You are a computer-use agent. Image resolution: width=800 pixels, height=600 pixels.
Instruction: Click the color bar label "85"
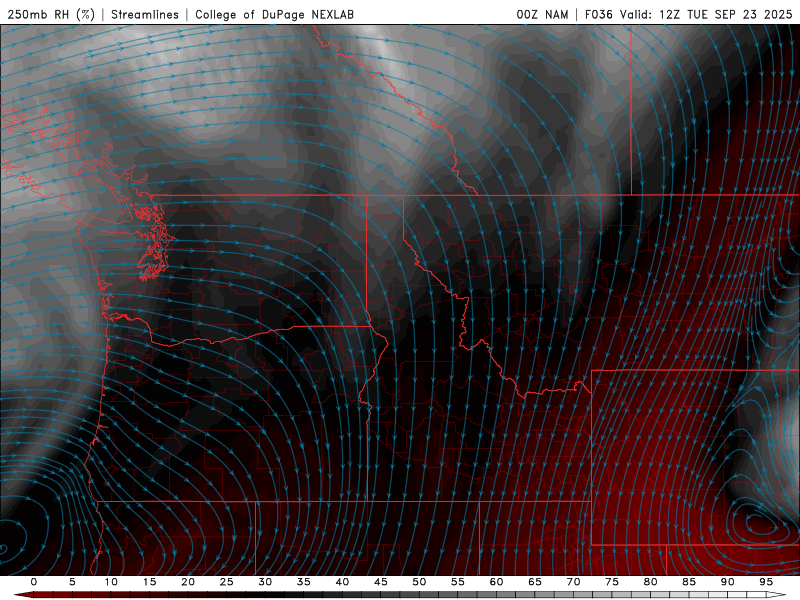pos(689,582)
